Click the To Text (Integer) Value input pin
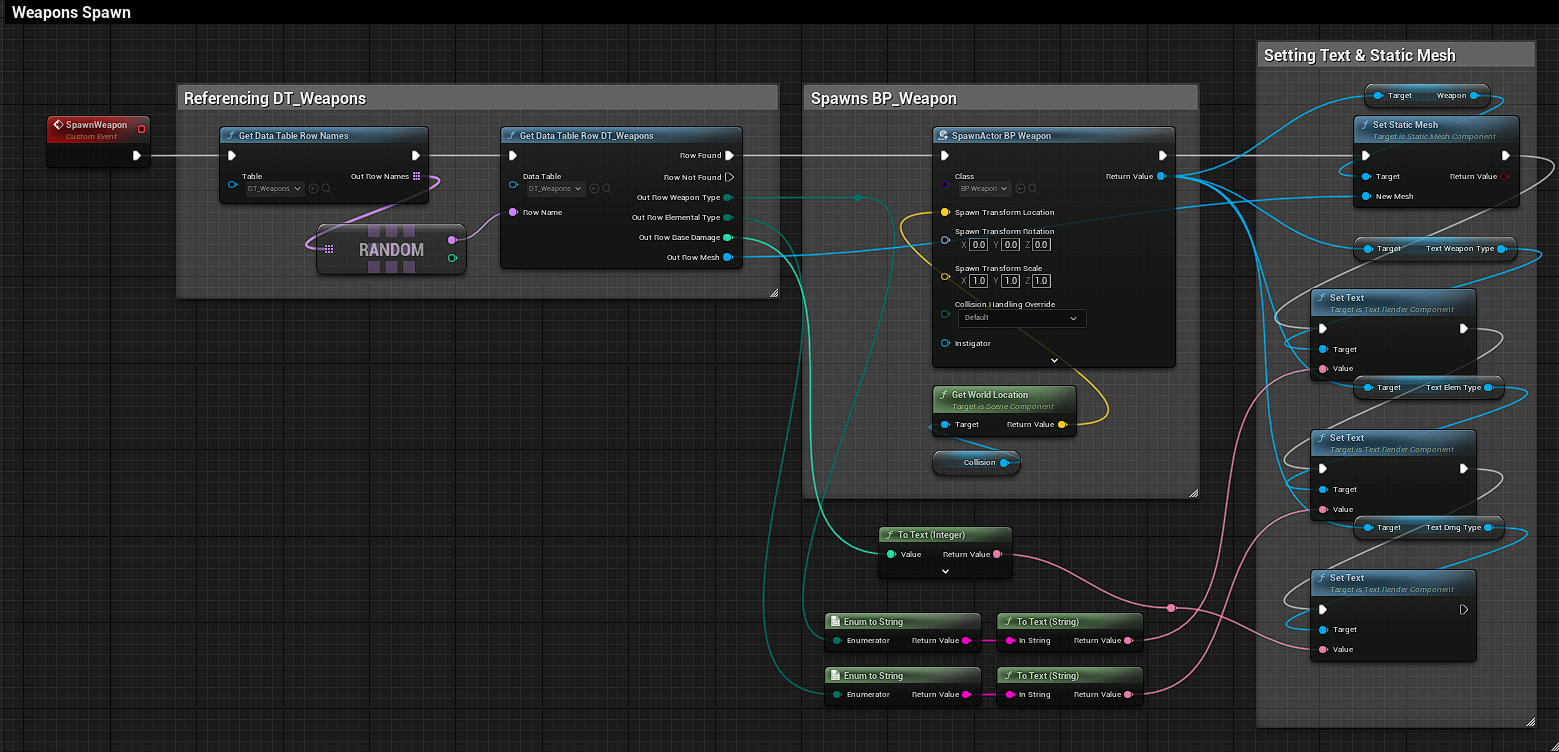 pos(891,554)
